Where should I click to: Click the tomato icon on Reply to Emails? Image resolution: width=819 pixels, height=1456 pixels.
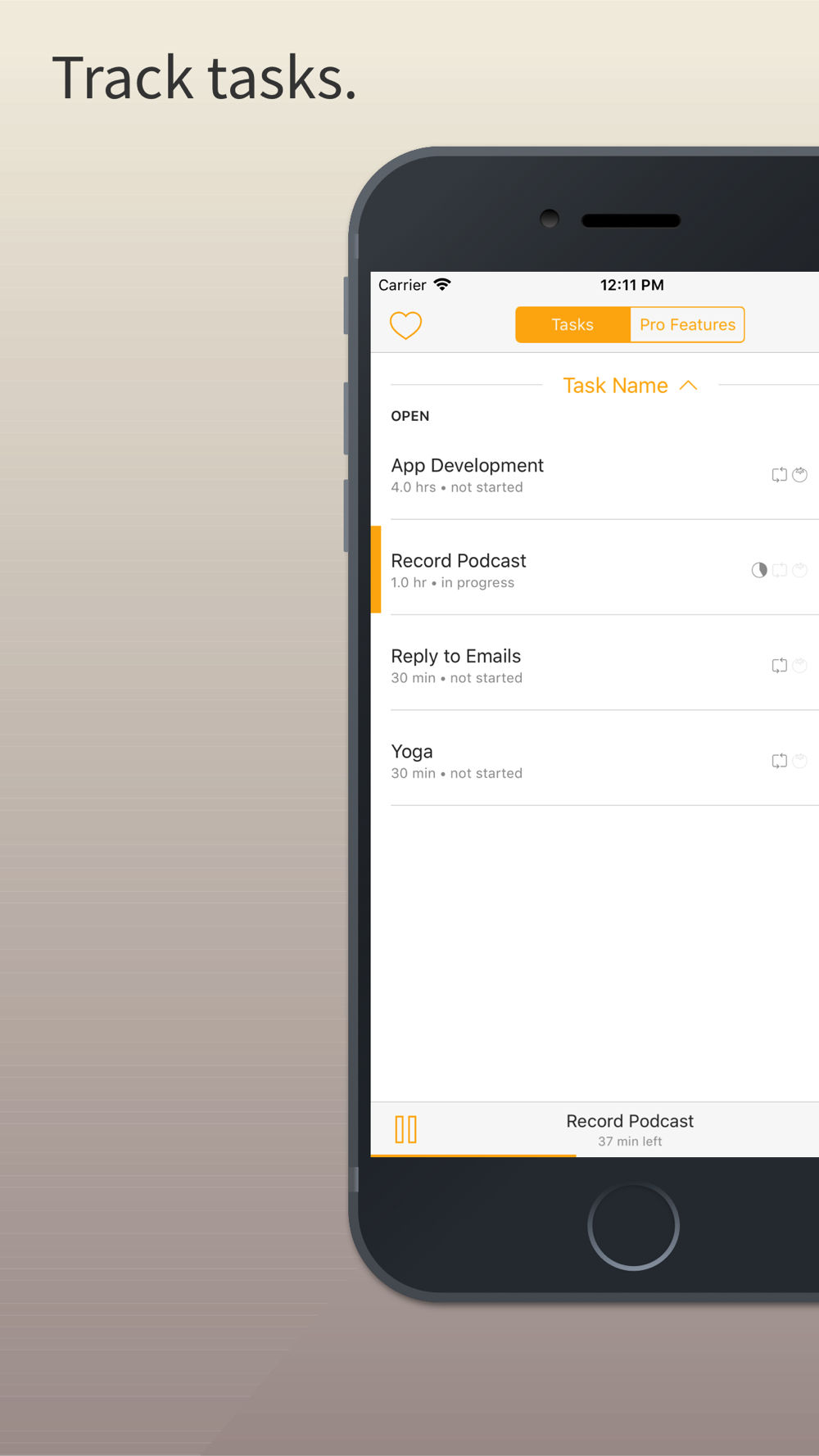point(800,666)
